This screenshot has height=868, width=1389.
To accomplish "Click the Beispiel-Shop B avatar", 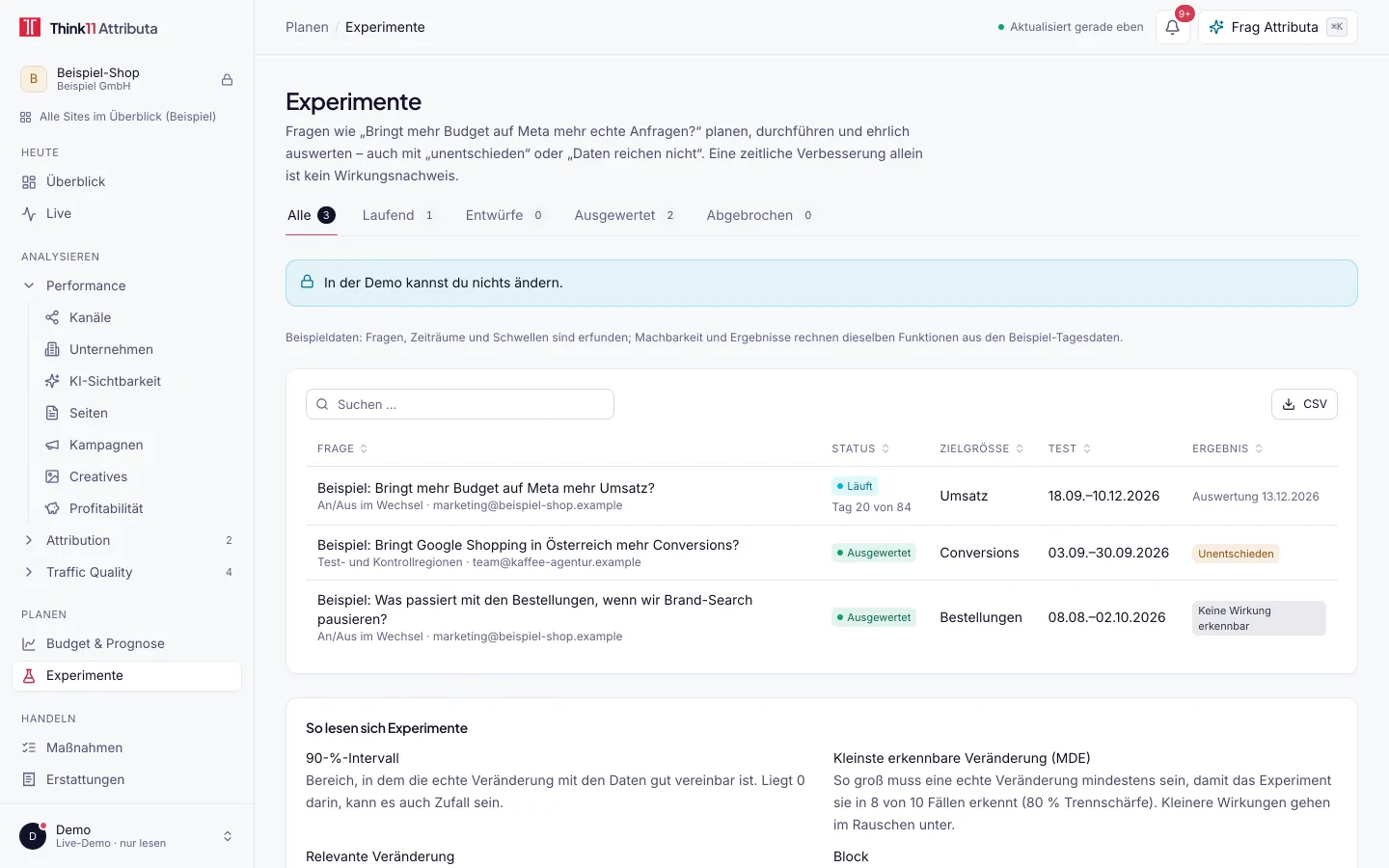I will tap(34, 79).
